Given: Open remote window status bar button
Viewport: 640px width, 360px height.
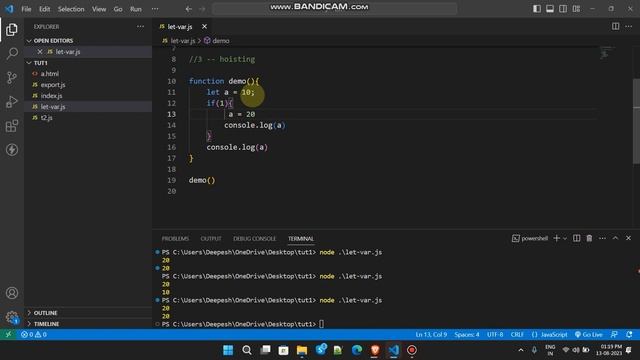Looking at the screenshot, I should pos(8,335).
